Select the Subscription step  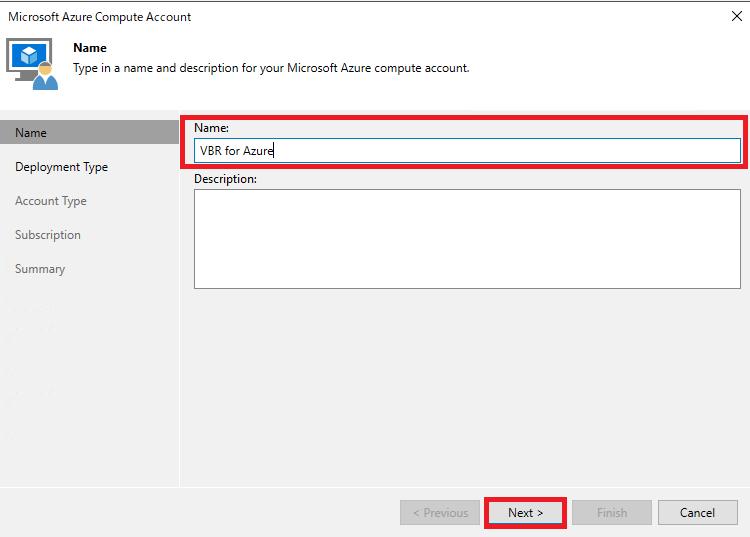[48, 235]
